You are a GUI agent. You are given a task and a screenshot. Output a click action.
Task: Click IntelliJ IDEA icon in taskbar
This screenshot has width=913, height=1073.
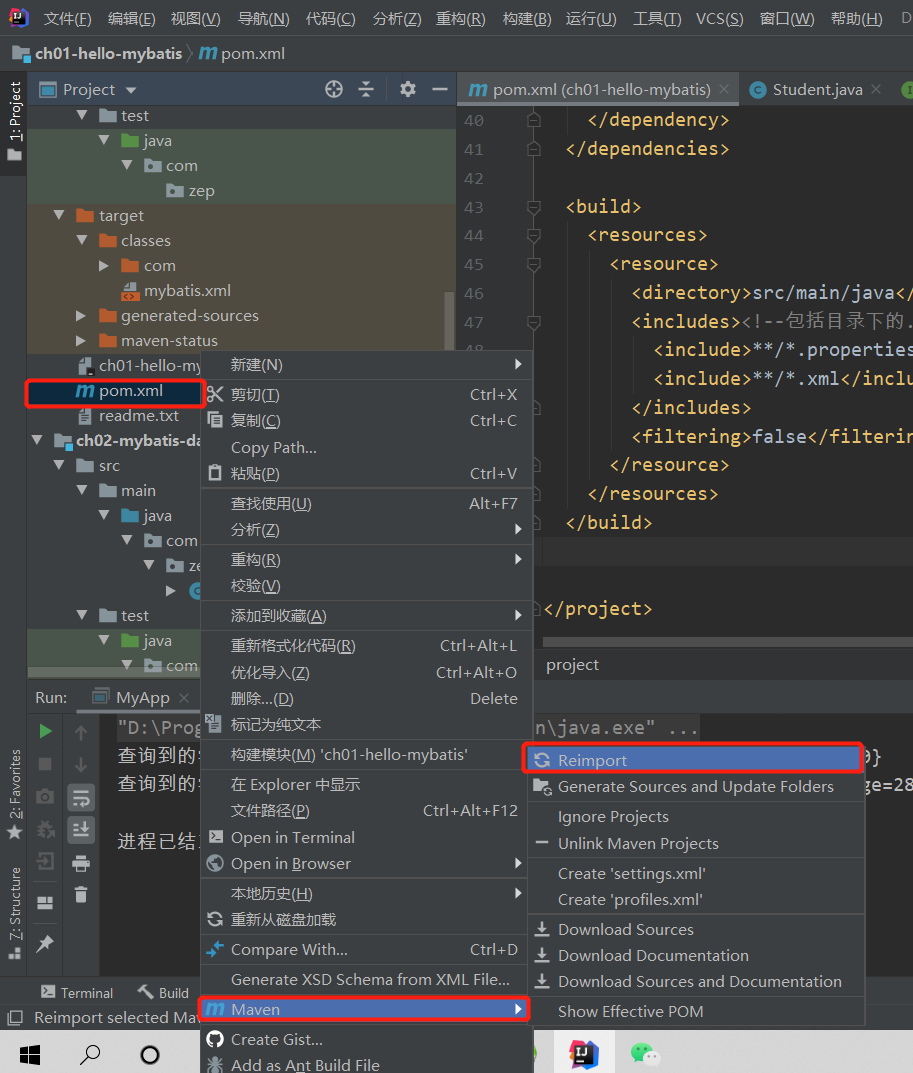pyautogui.click(x=584, y=1054)
